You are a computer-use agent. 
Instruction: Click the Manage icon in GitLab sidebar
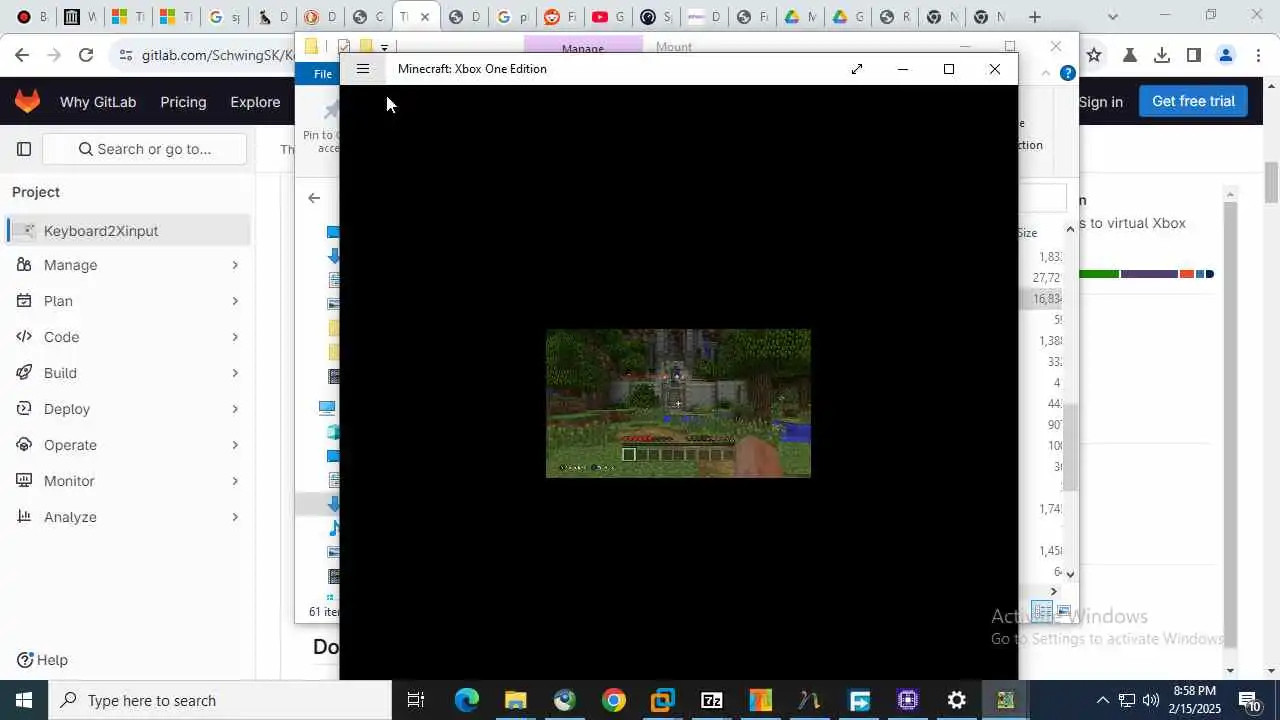coord(24,265)
